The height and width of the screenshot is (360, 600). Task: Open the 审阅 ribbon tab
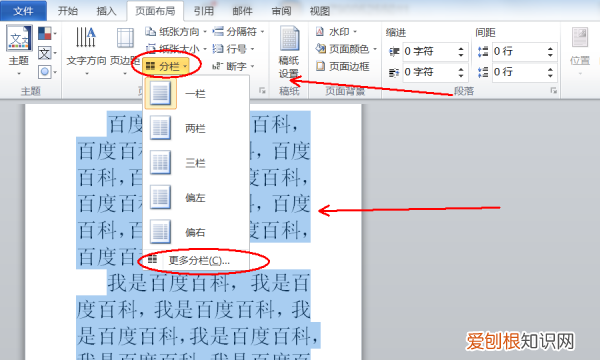pos(281,11)
